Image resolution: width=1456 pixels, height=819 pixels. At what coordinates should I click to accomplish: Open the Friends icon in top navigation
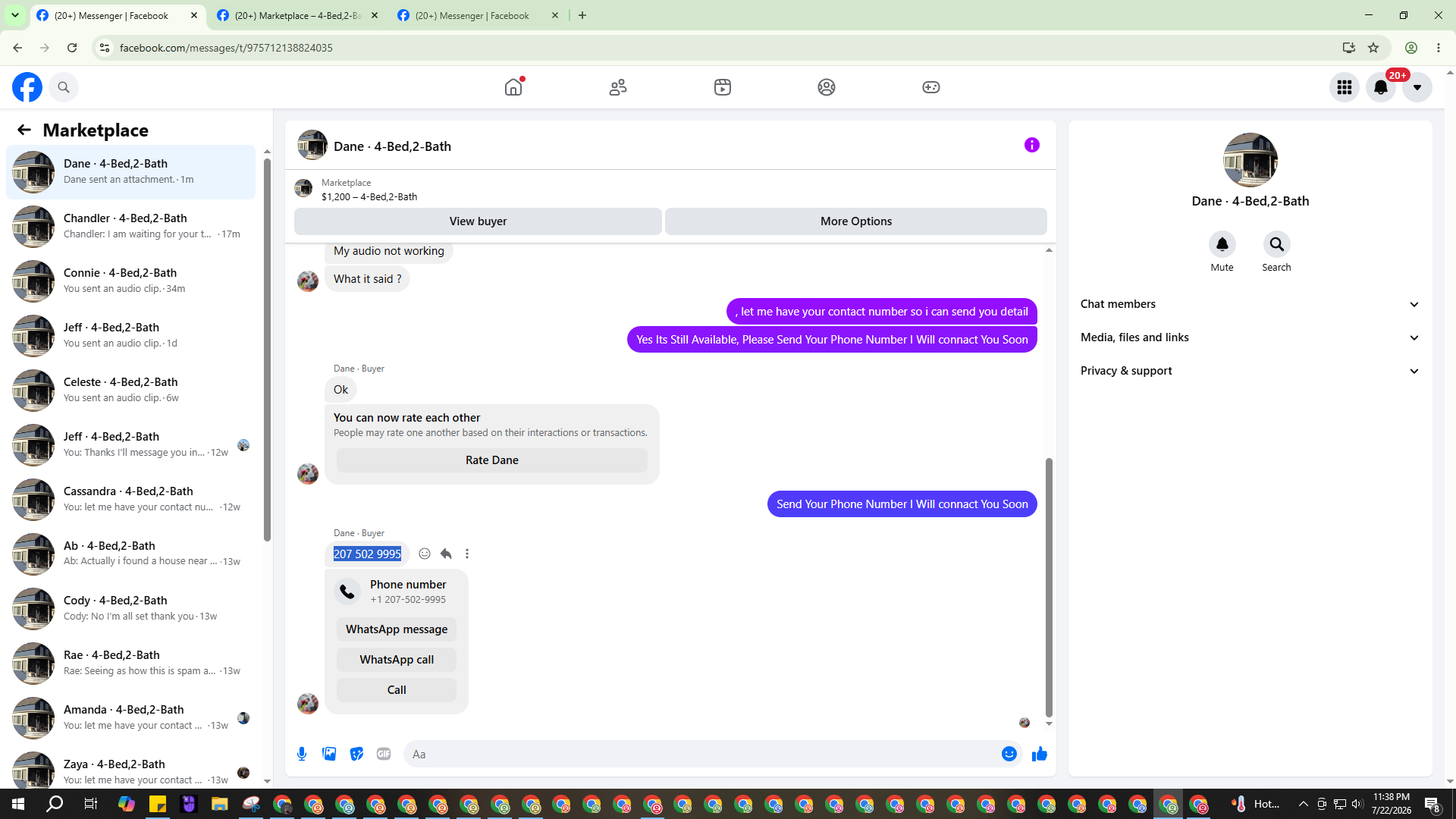(x=618, y=87)
